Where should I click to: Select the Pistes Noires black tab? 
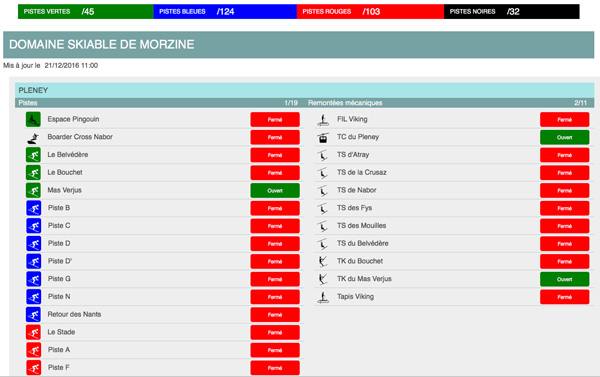[512, 11]
